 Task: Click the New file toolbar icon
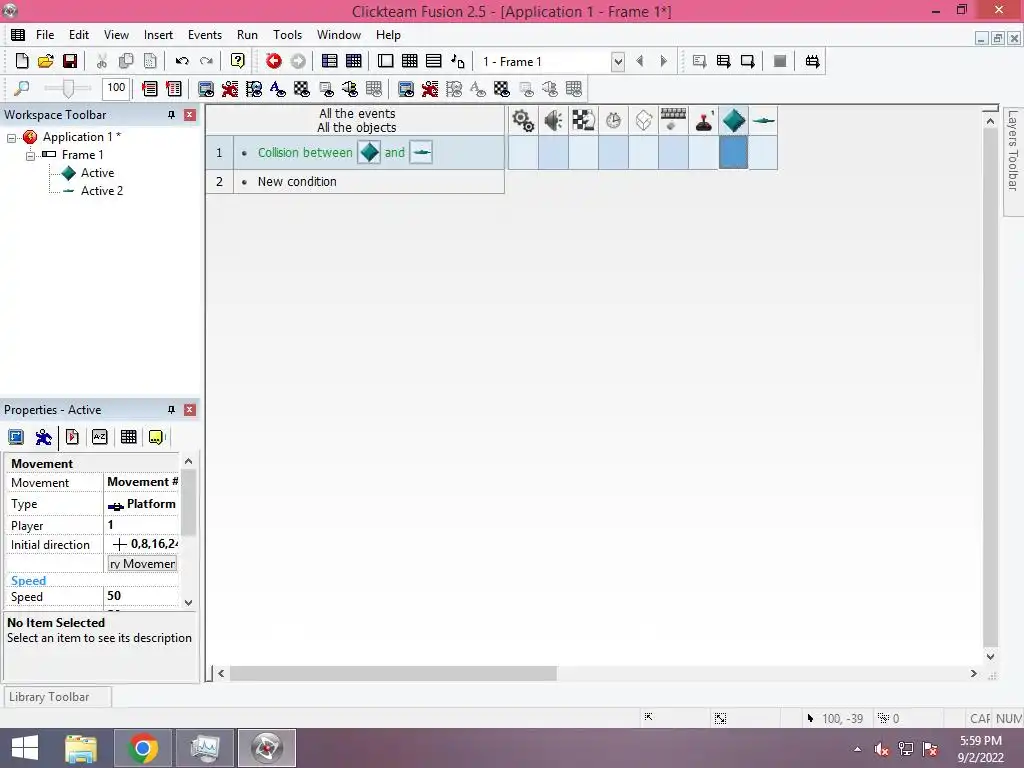(x=22, y=61)
